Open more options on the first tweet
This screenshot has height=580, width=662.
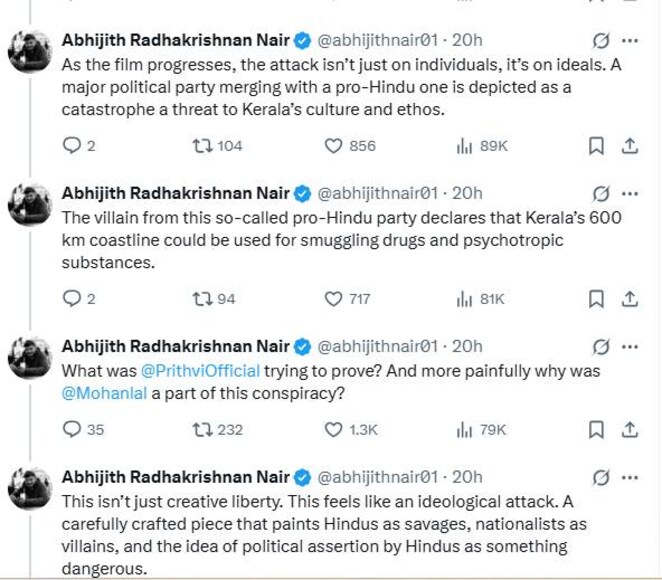630,41
